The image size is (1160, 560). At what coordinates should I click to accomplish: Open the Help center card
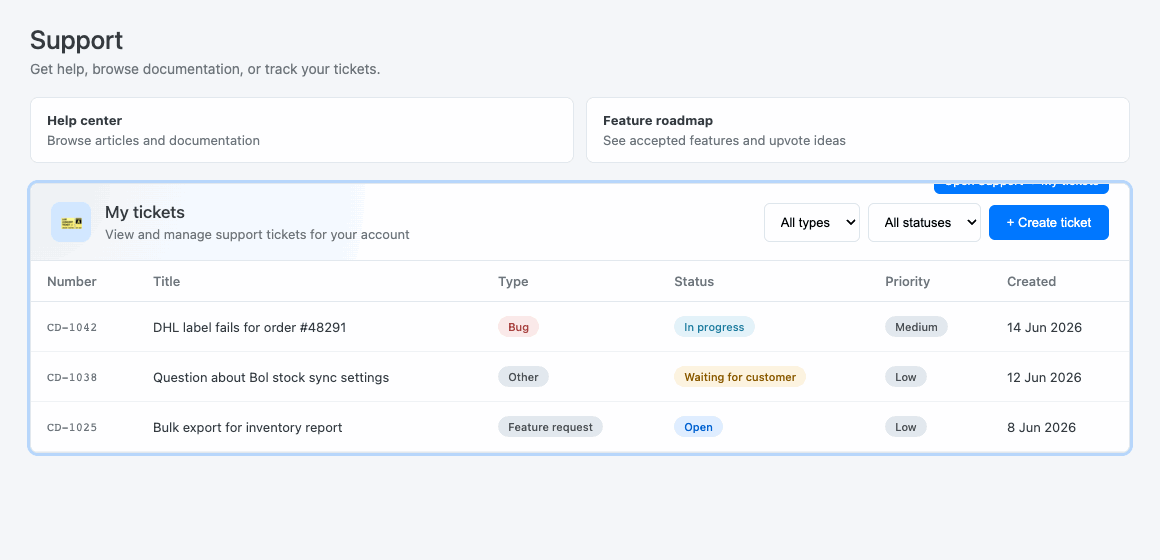point(302,130)
